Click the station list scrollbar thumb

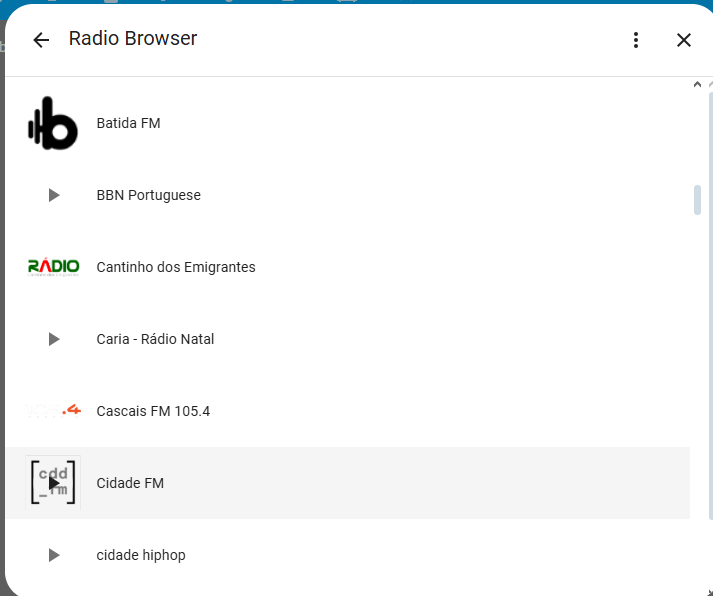pyautogui.click(x=697, y=200)
